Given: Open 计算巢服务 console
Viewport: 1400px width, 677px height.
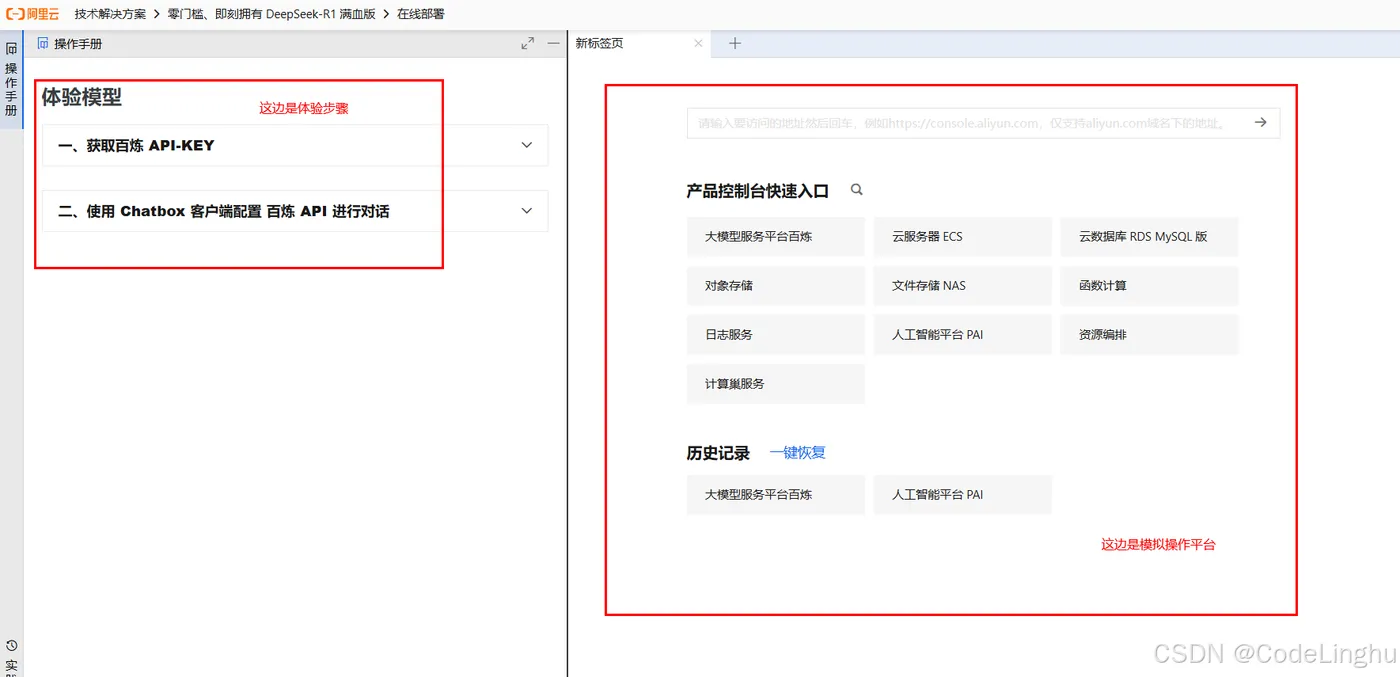Looking at the screenshot, I should click(776, 384).
